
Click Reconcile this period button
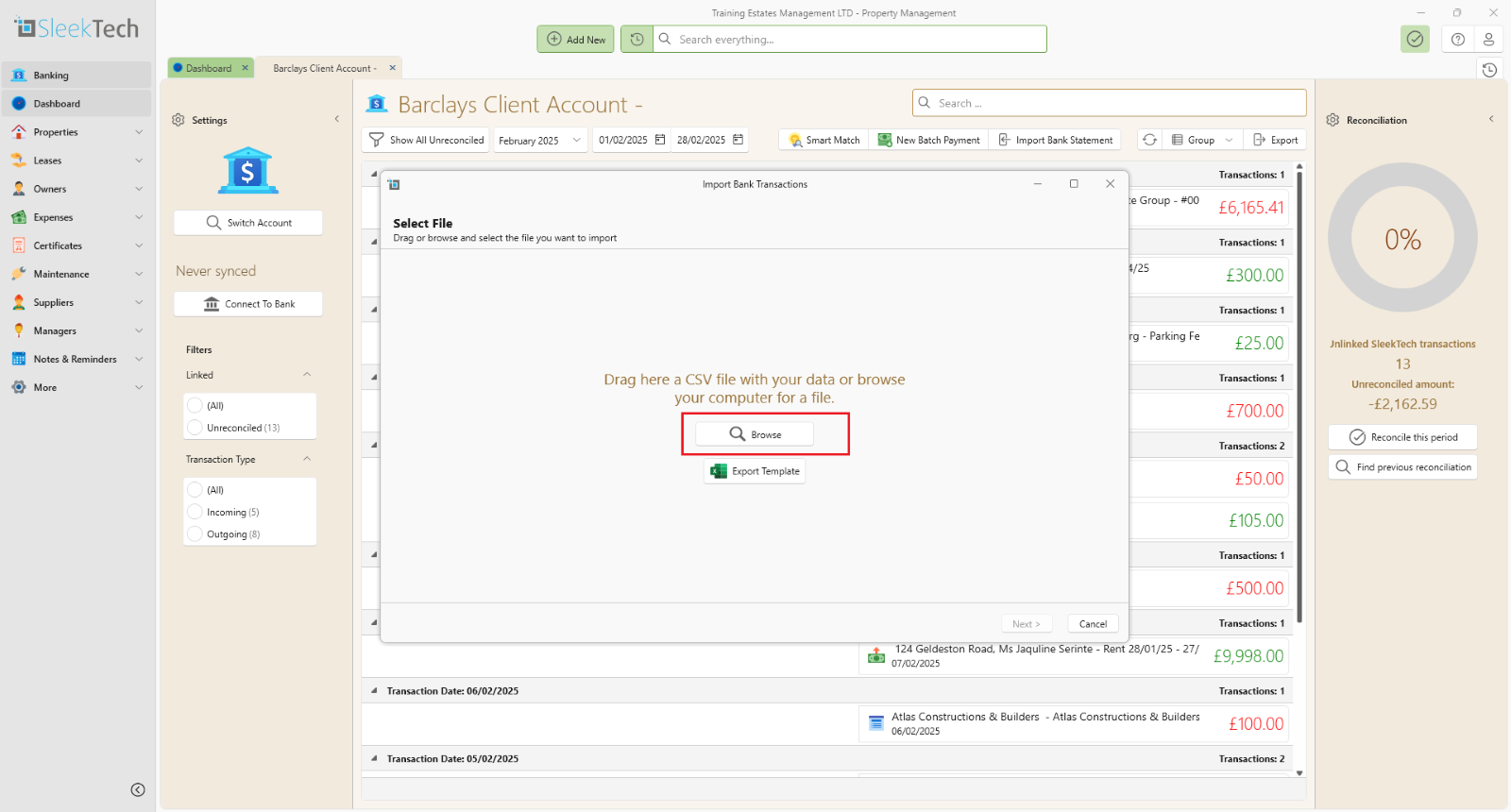coord(1402,437)
